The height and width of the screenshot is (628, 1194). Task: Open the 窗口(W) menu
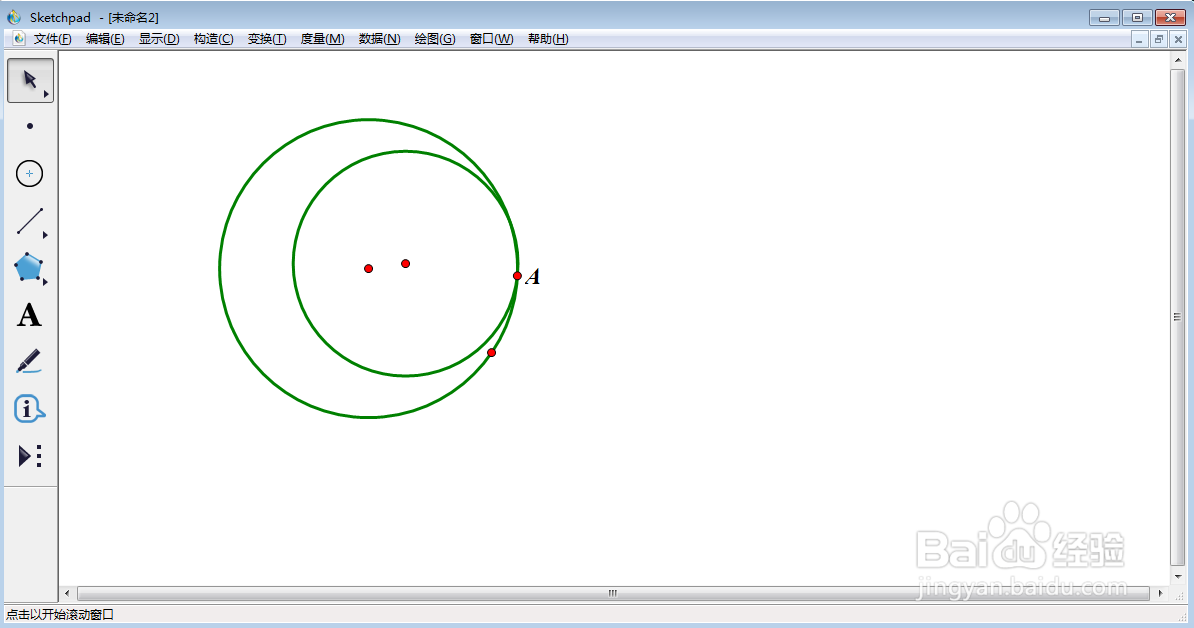[491, 39]
